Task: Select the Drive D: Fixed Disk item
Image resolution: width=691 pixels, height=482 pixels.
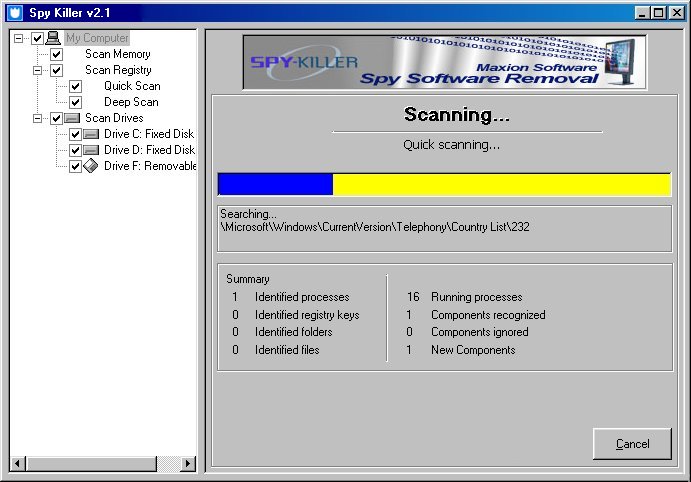Action: tap(149, 150)
